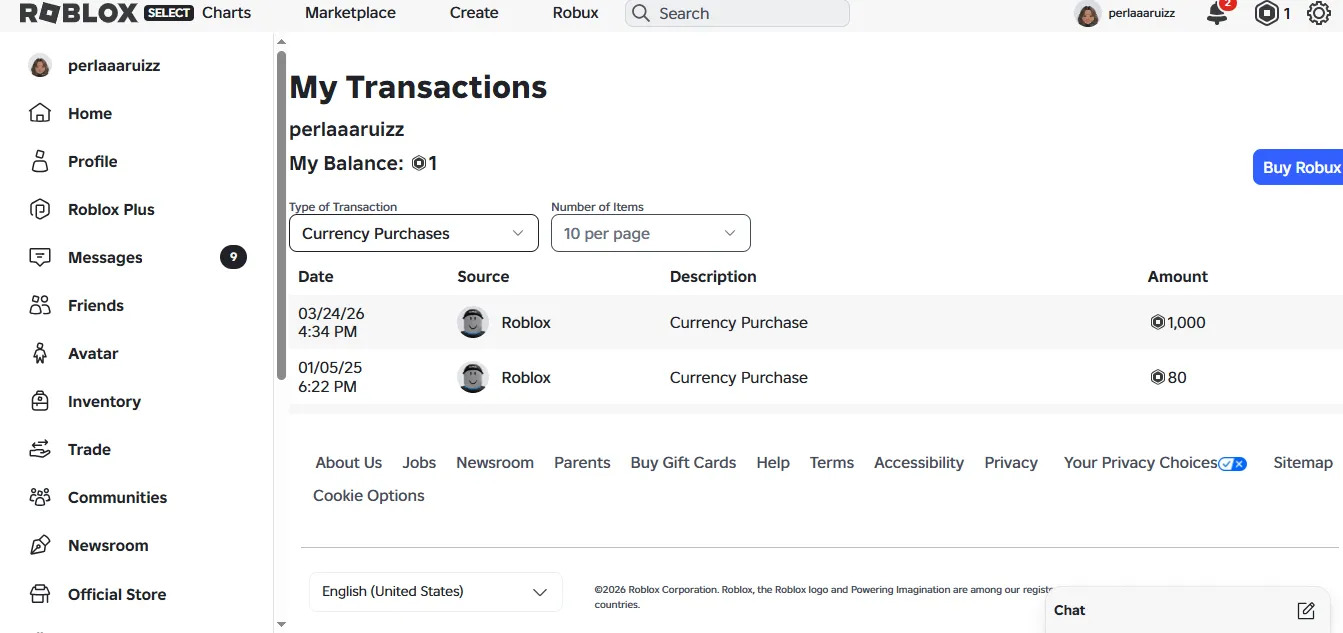Open perlaaaruizz account in the top bar
Screen dimensions: 1343x633
pyautogui.click(x=1125, y=13)
